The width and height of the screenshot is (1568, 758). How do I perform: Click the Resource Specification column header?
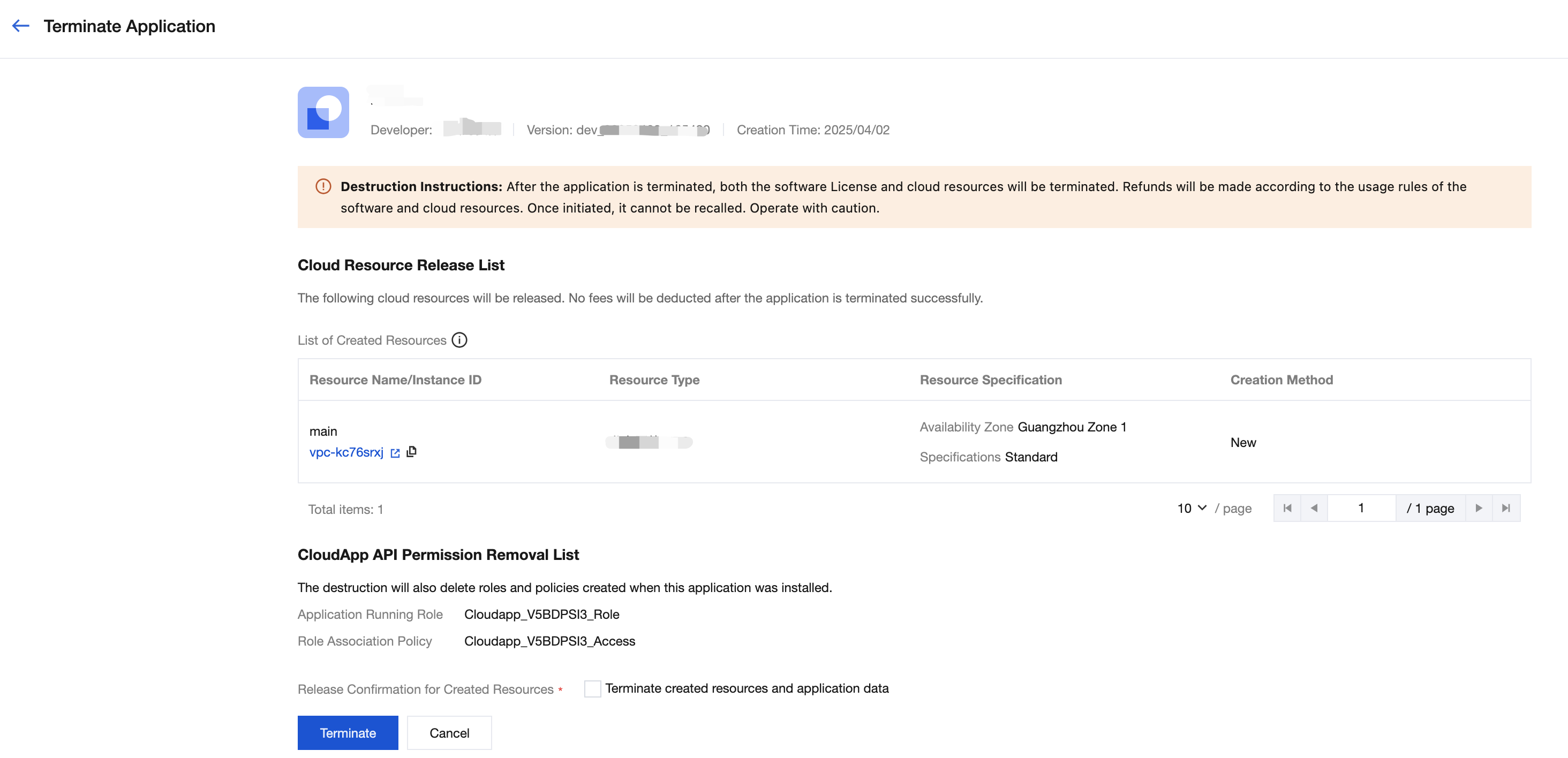click(990, 380)
